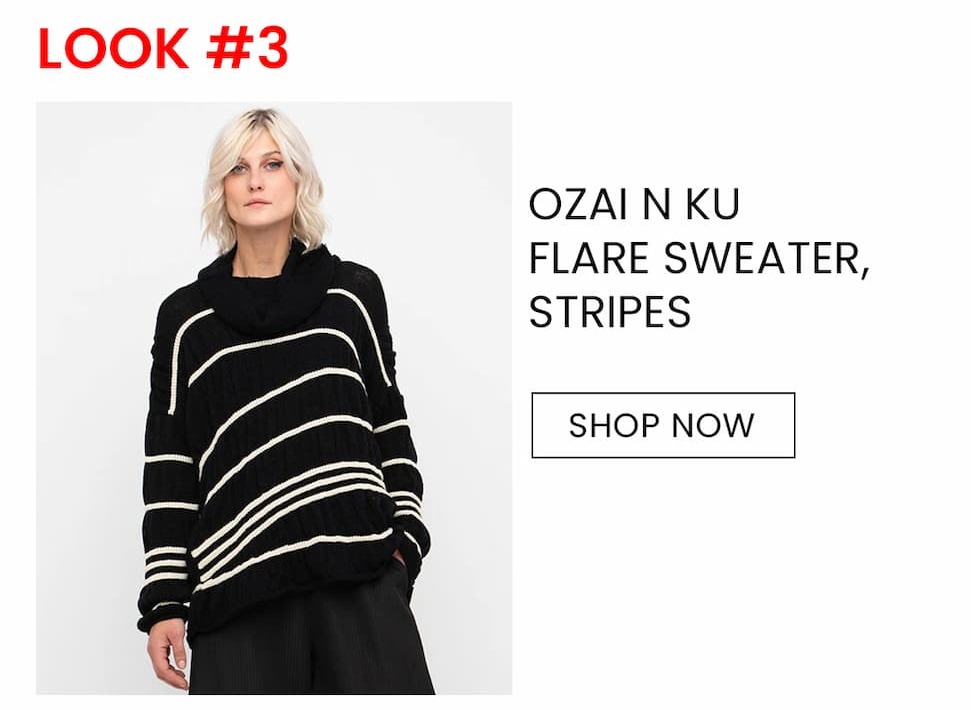Viewport: 971px width, 710px height.
Task: Click the word NOW inside the button
Action: [713, 426]
